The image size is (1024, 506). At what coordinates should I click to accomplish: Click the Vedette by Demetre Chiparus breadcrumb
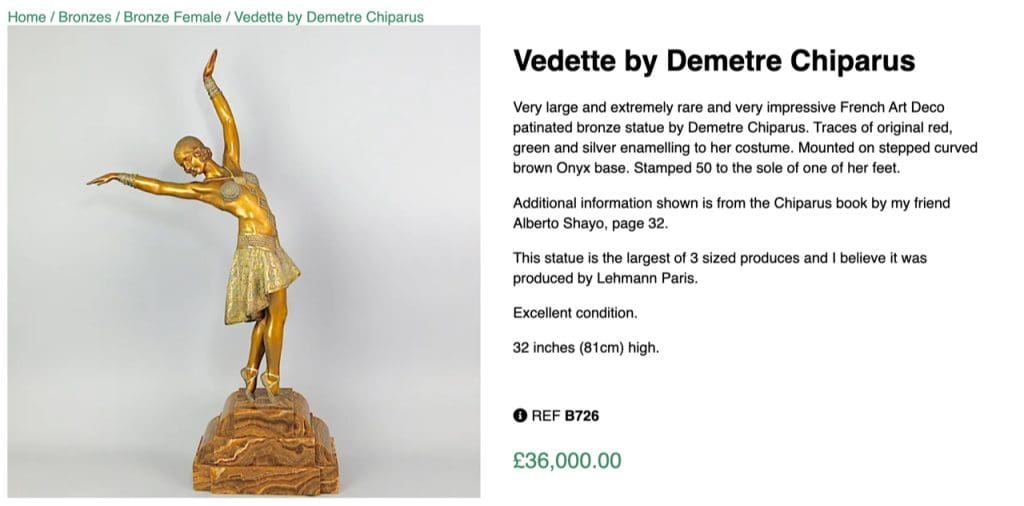[x=328, y=17]
